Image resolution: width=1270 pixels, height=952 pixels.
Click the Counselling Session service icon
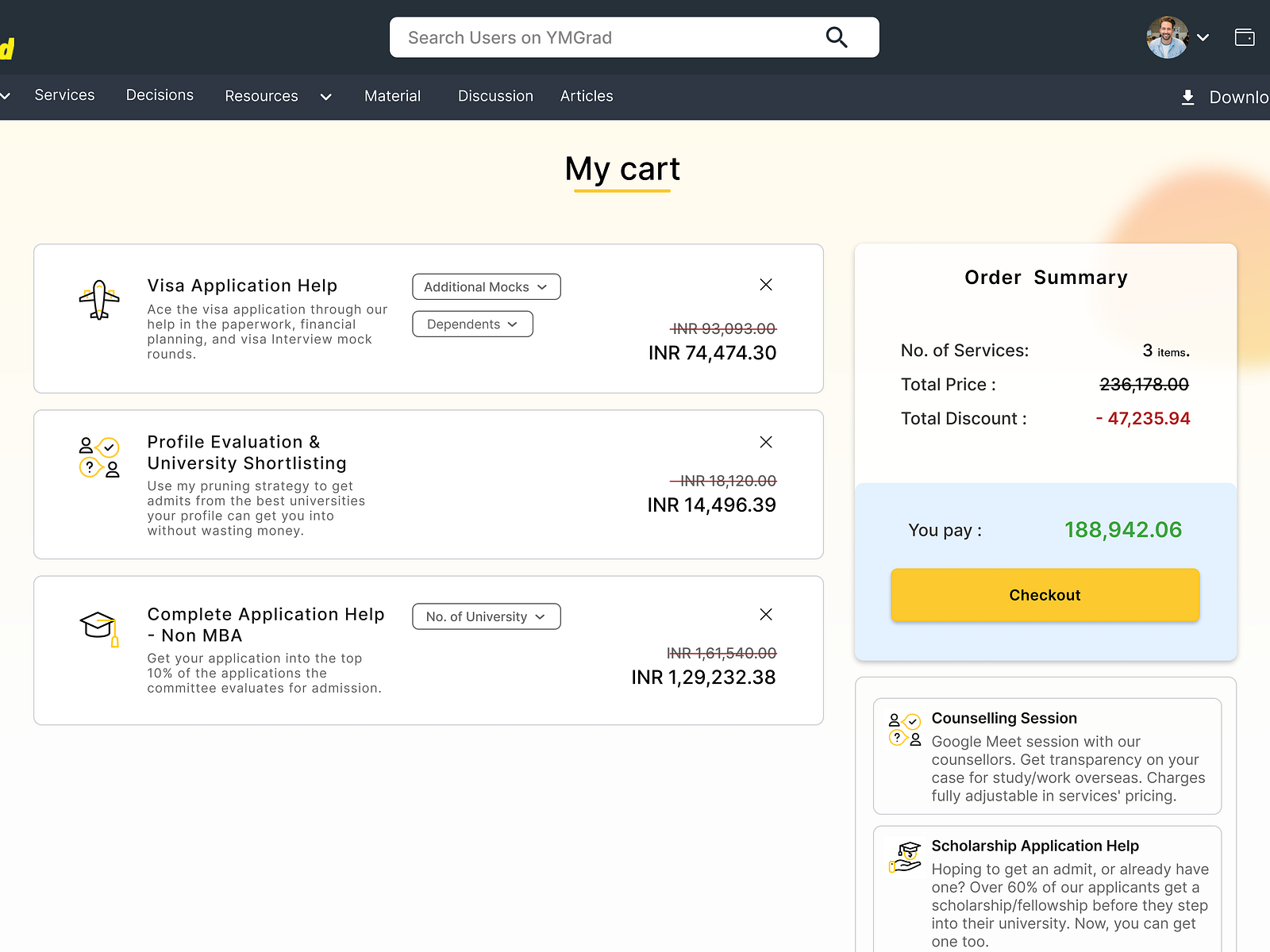click(x=903, y=730)
